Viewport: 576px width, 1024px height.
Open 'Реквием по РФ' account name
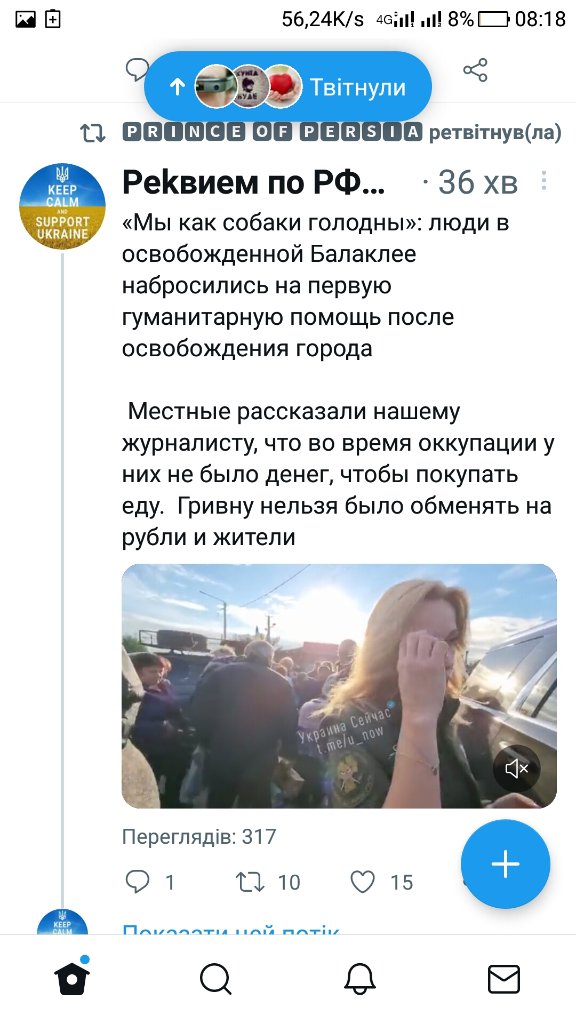click(253, 183)
